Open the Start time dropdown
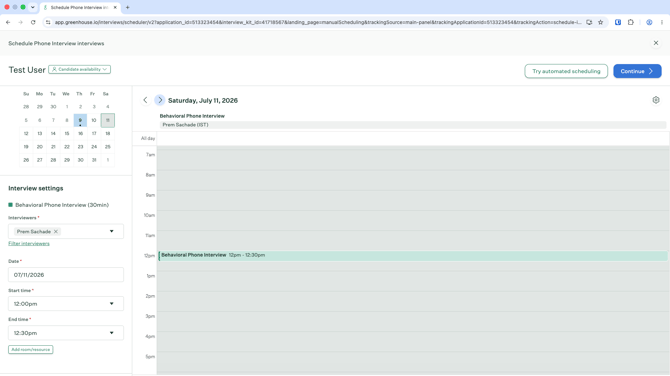This screenshot has height=376, width=670. (x=66, y=304)
